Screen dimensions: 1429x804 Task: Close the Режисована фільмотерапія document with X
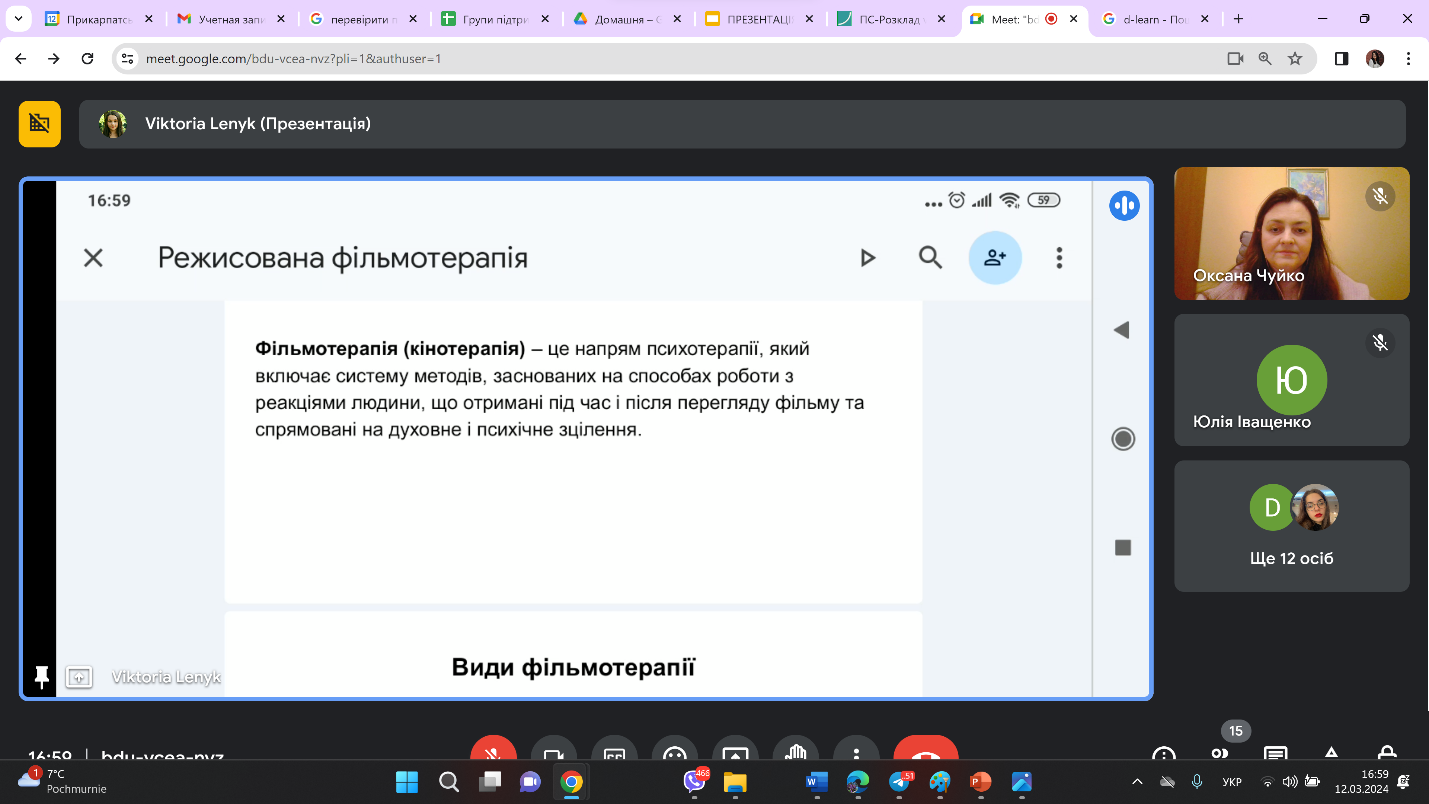[93, 258]
